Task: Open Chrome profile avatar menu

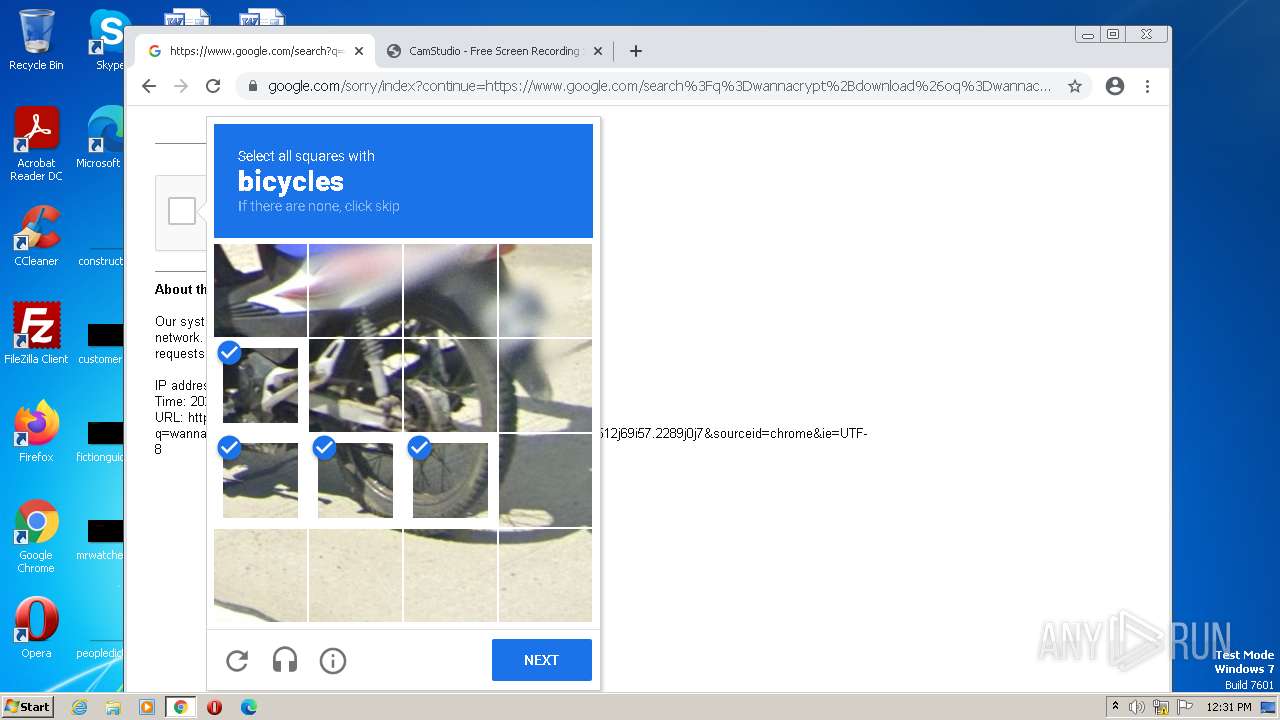Action: pos(1115,86)
